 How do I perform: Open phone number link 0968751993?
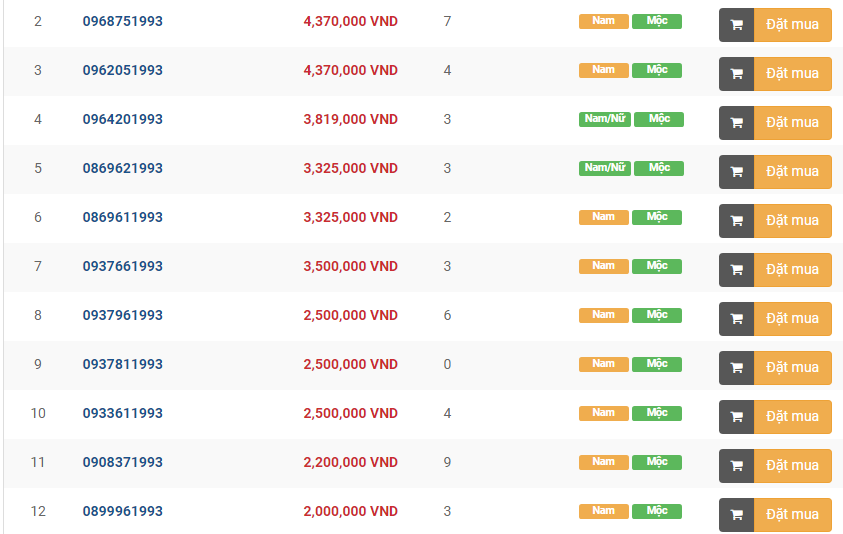coord(122,21)
